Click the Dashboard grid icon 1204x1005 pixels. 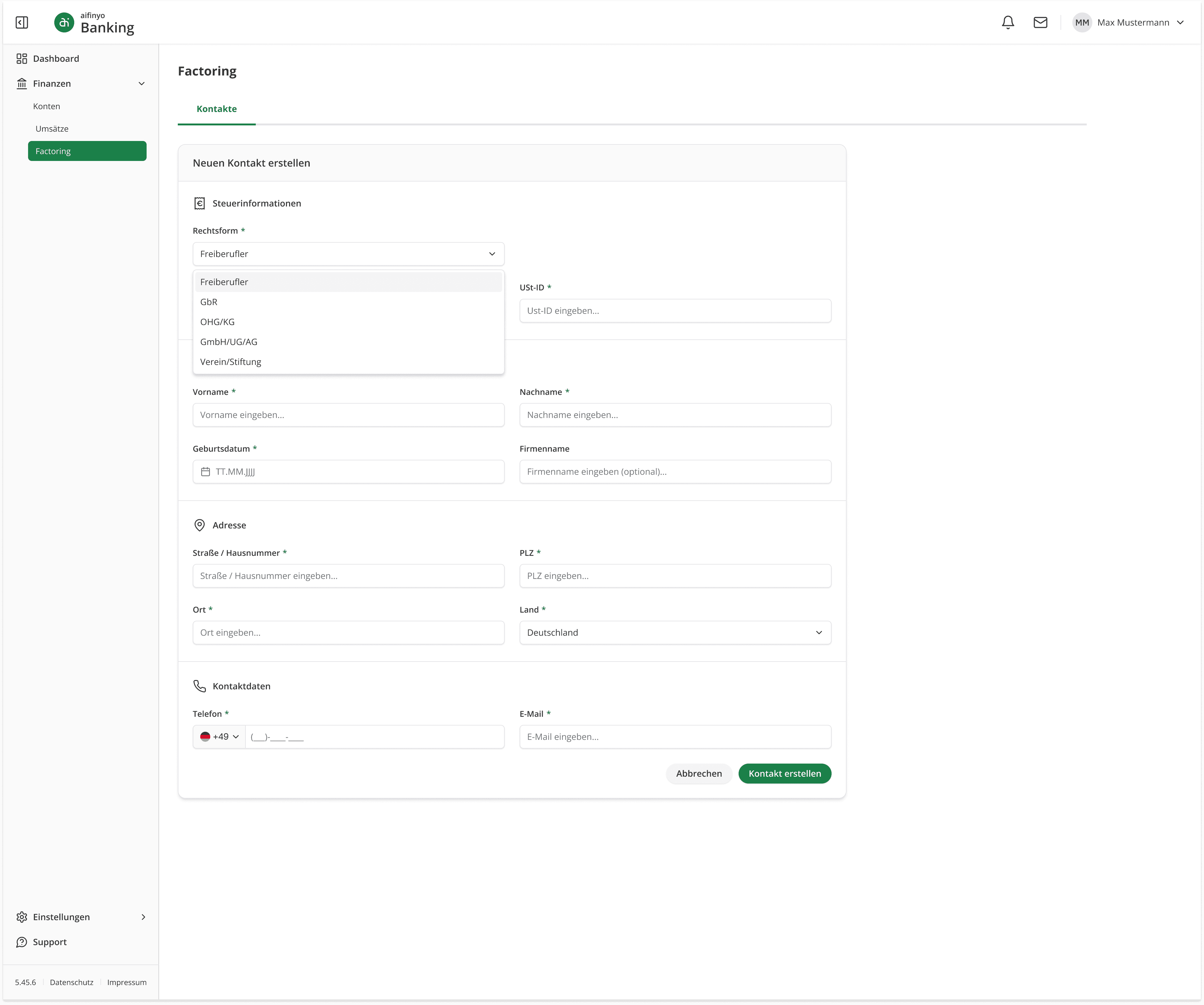(x=22, y=58)
